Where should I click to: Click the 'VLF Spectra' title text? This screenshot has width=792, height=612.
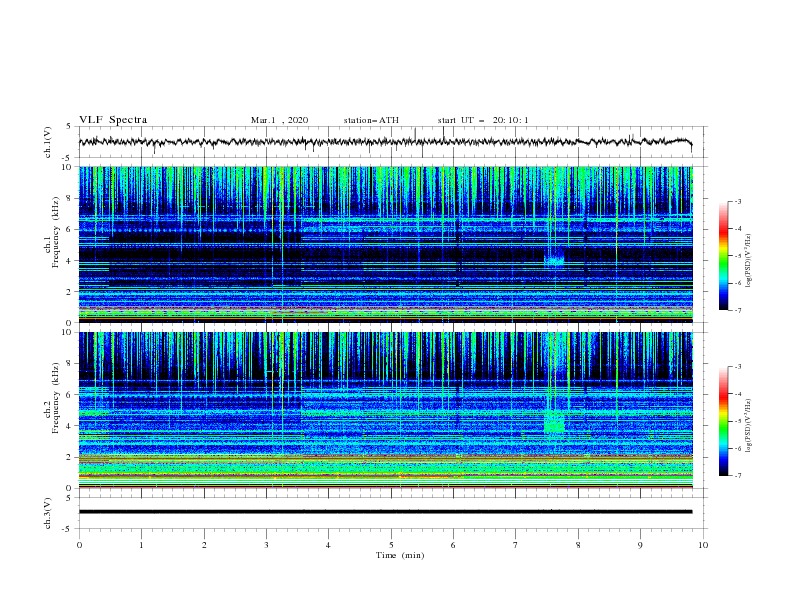pyautogui.click(x=113, y=120)
